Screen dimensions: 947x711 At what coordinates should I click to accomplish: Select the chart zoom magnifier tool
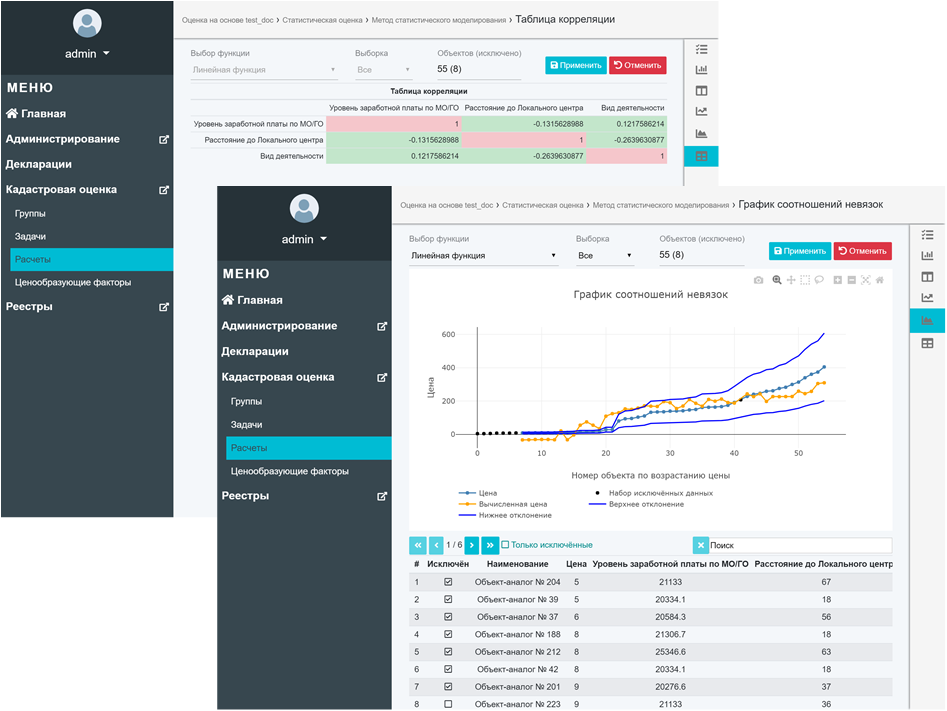pyautogui.click(x=777, y=280)
